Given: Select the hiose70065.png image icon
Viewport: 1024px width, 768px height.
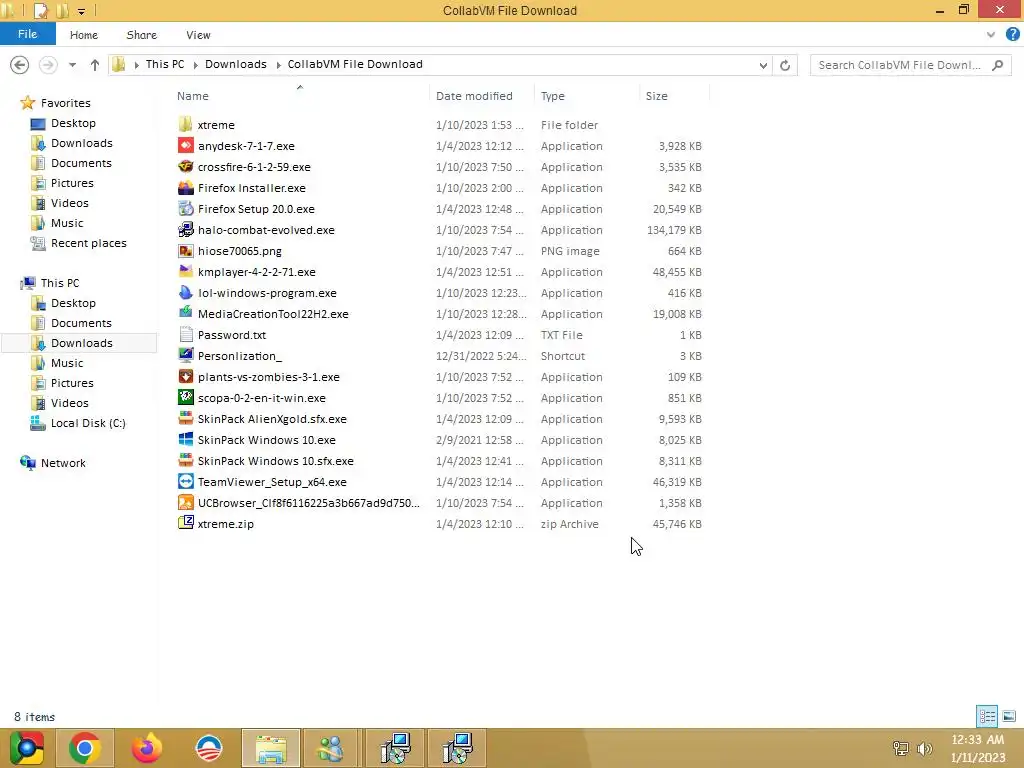Looking at the screenshot, I should [185, 251].
